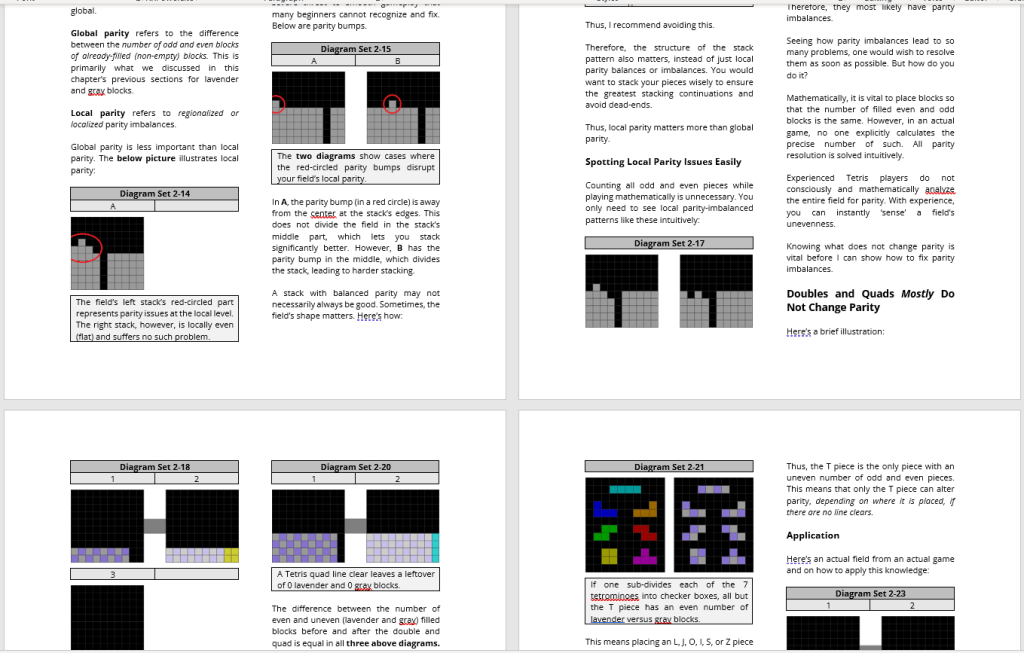
Task: Click the 'Application' heading
Action: [x=812, y=536]
